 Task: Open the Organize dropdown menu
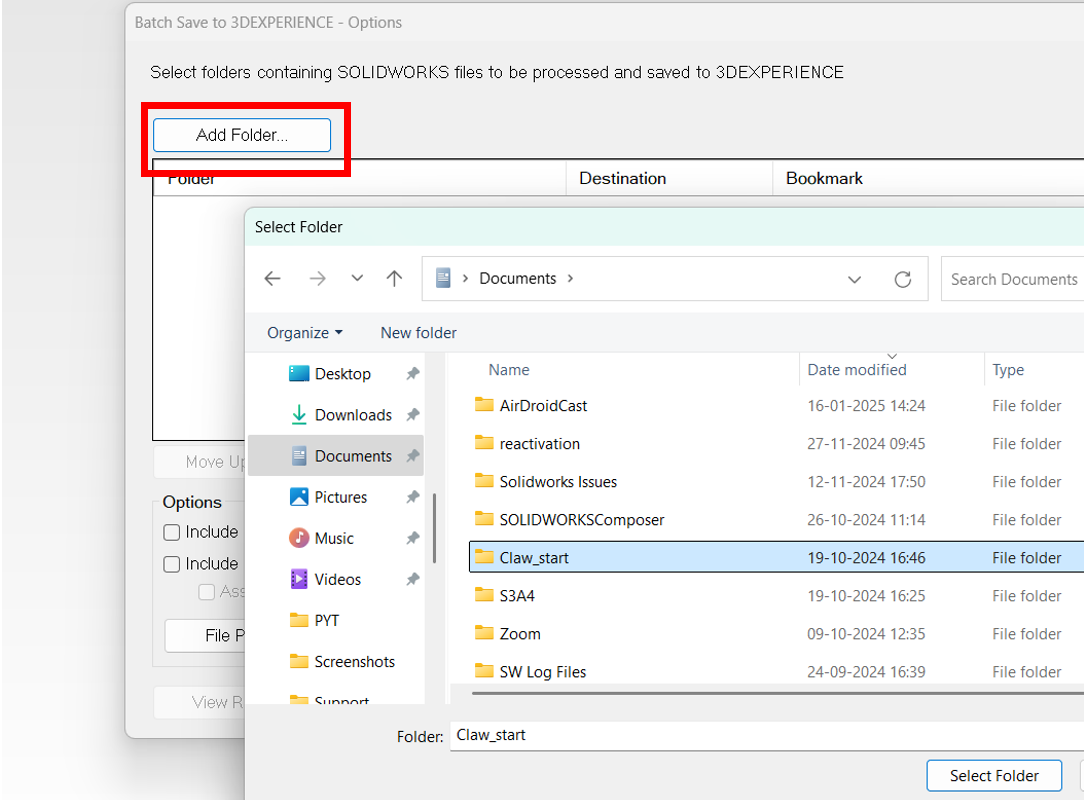click(304, 333)
